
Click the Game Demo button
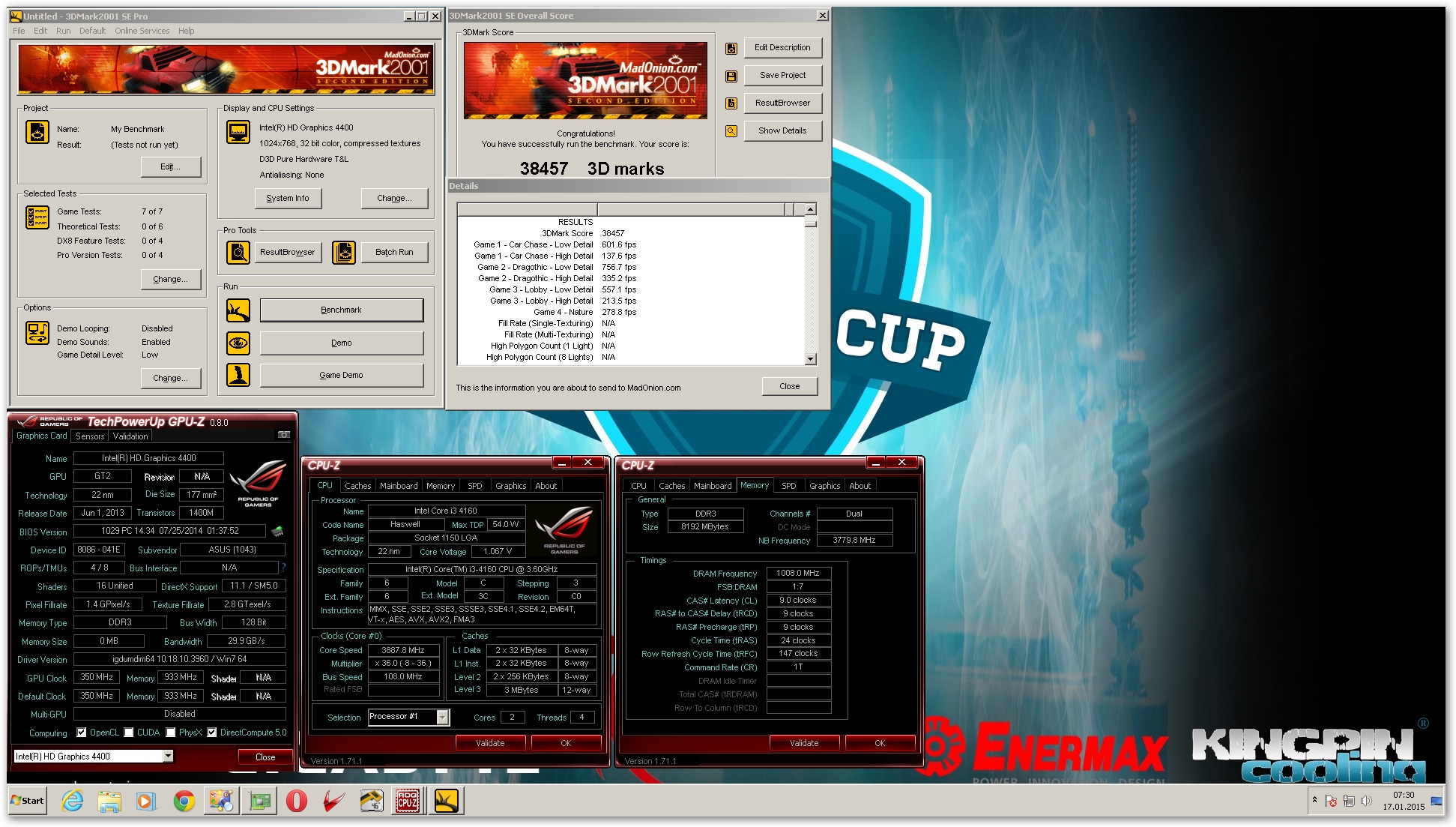(x=342, y=376)
